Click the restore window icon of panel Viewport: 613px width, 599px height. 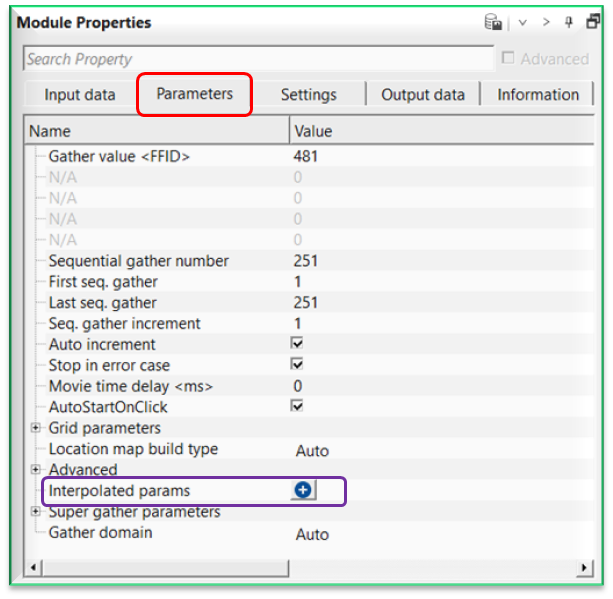592,22
